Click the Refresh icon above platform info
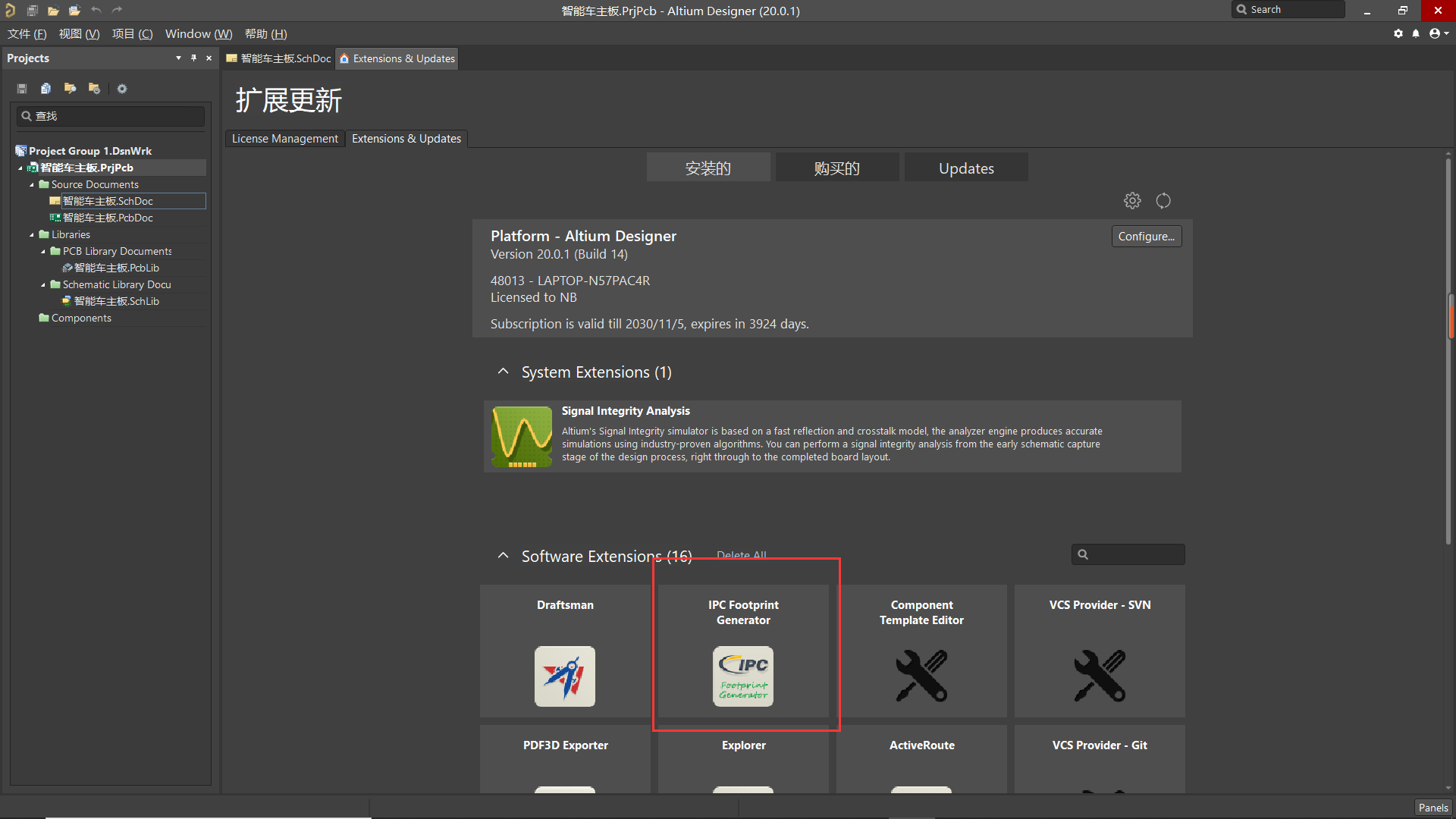1456x819 pixels. pyautogui.click(x=1163, y=201)
